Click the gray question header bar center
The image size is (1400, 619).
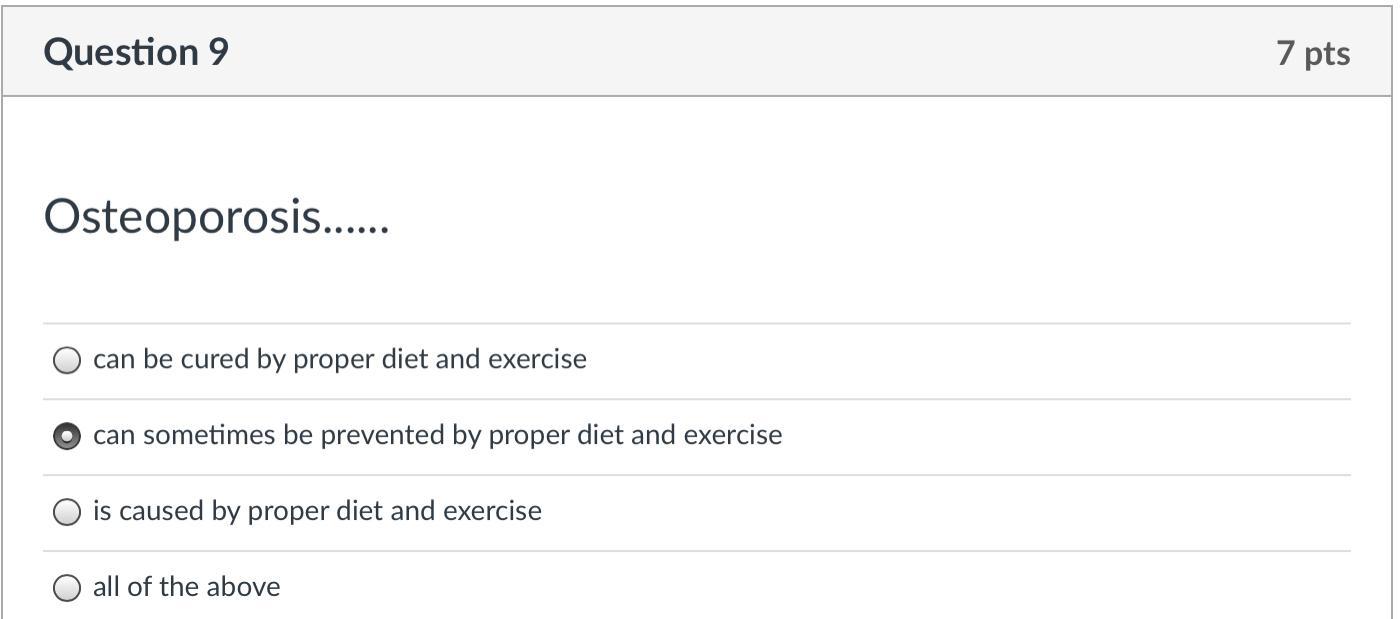pyautogui.click(x=698, y=52)
